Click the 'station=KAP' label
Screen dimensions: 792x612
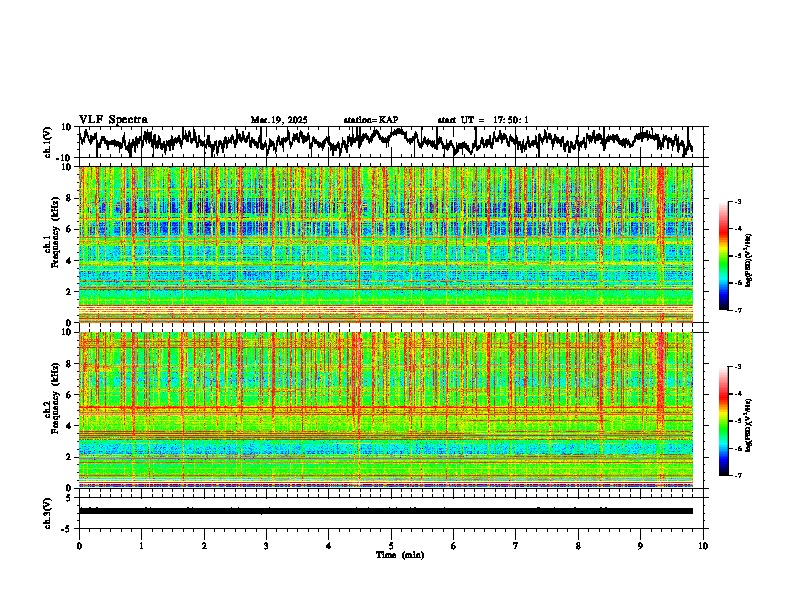click(371, 120)
